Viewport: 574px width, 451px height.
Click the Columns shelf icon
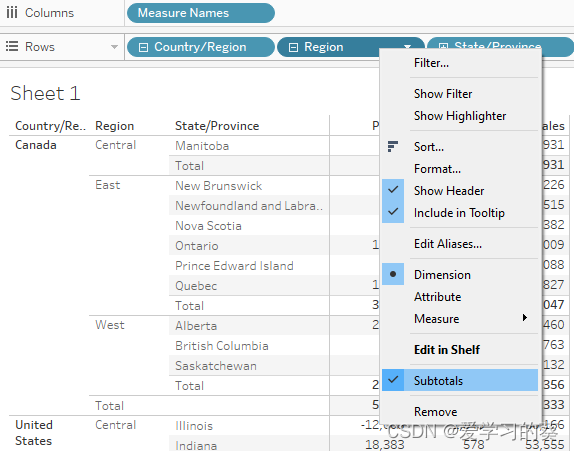12,13
